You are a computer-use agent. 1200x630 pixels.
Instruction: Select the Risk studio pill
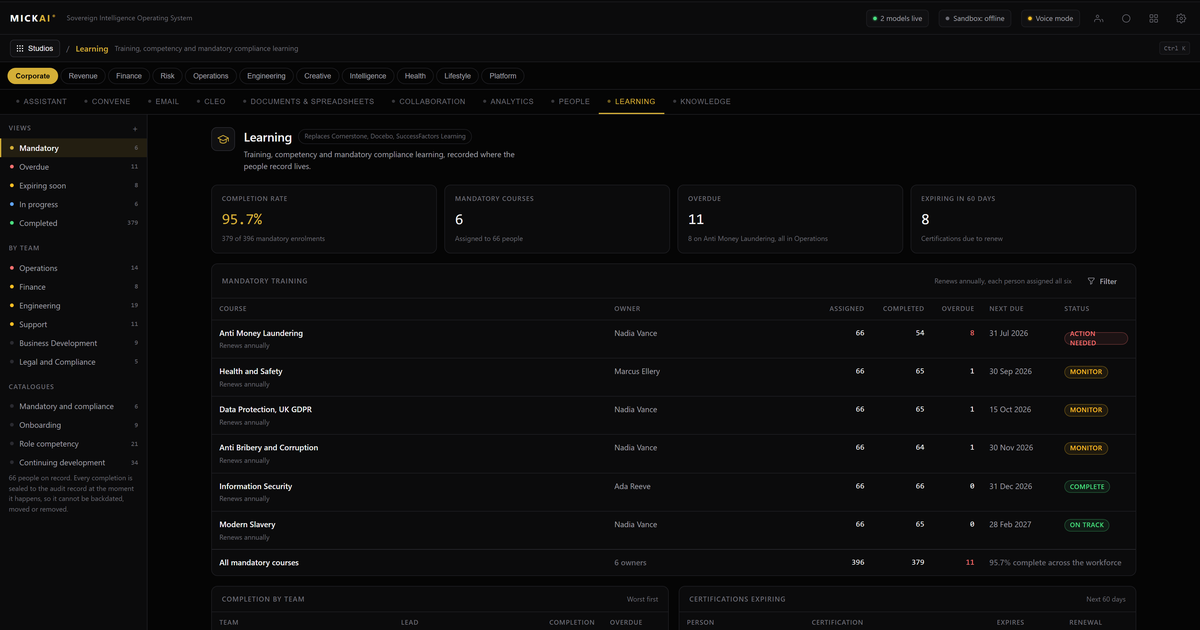(x=167, y=76)
